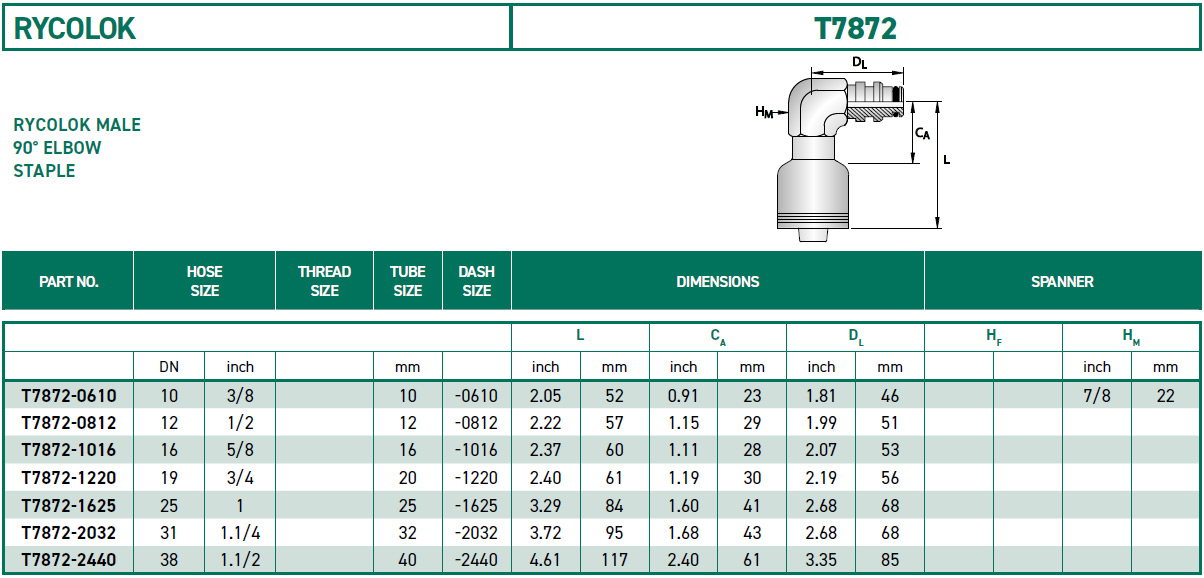This screenshot has height=578, width=1204.
Task: Select part number T7872-1220
Action: click(x=68, y=478)
